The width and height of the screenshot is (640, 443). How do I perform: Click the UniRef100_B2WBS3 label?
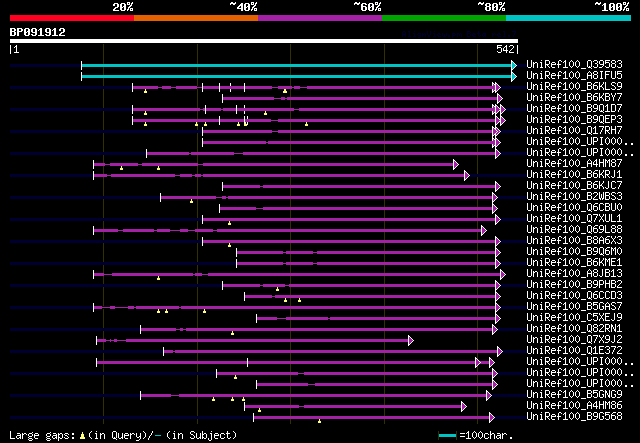coord(574,197)
